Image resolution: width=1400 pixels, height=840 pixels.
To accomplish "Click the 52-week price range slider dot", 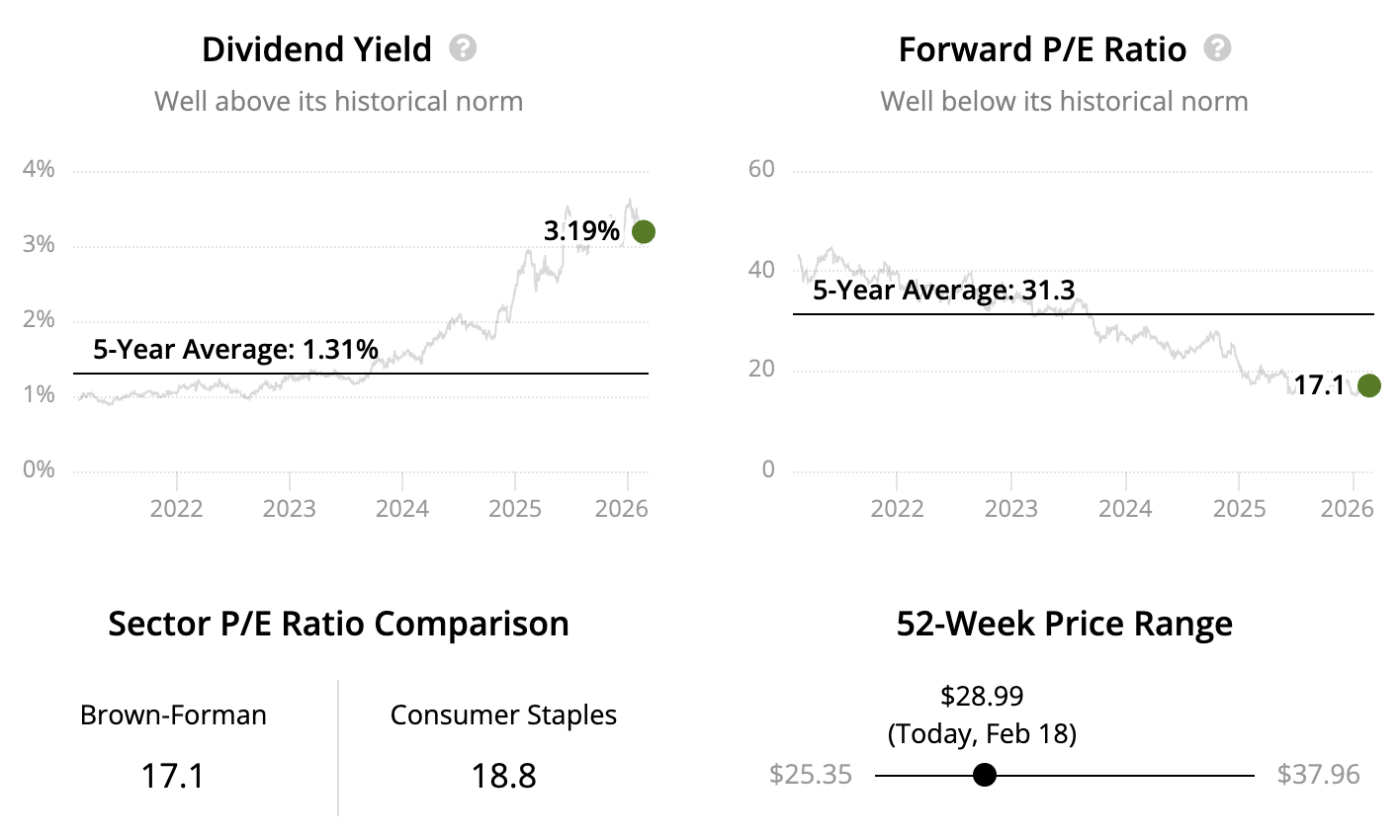I will 984,775.
